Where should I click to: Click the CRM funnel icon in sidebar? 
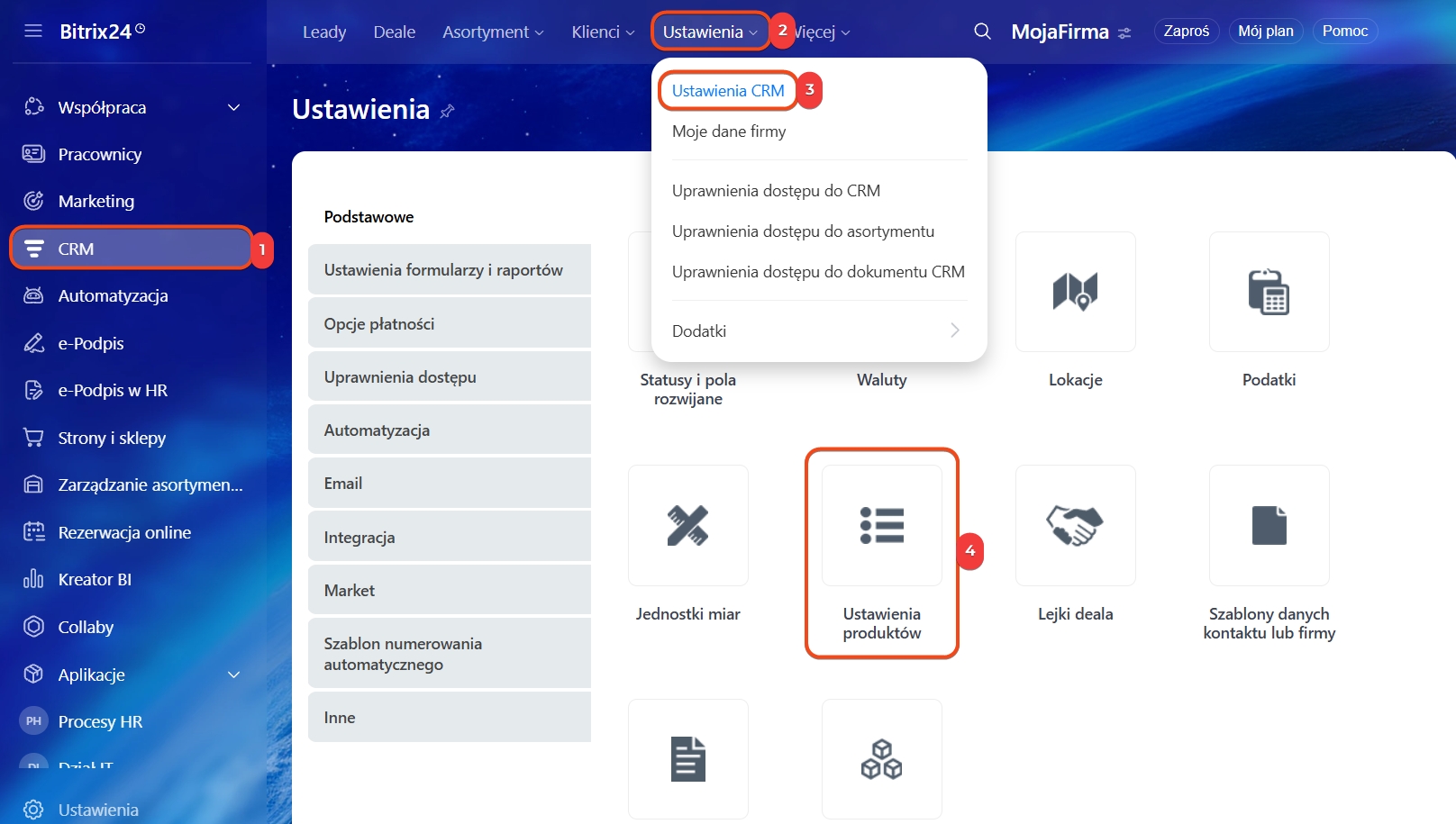coord(34,249)
